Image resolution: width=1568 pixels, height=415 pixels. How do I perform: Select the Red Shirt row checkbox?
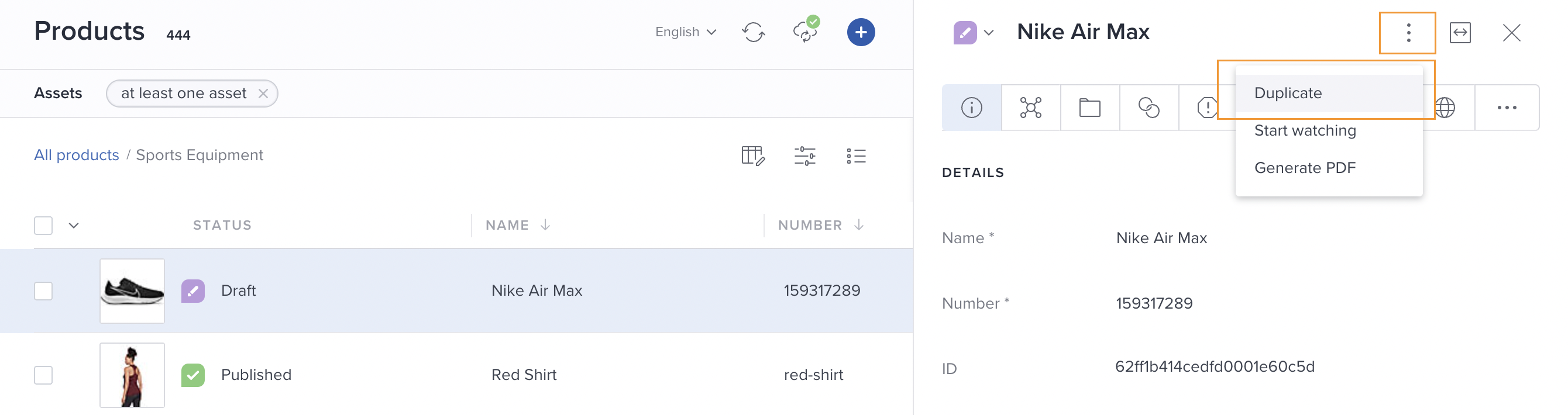click(x=43, y=375)
